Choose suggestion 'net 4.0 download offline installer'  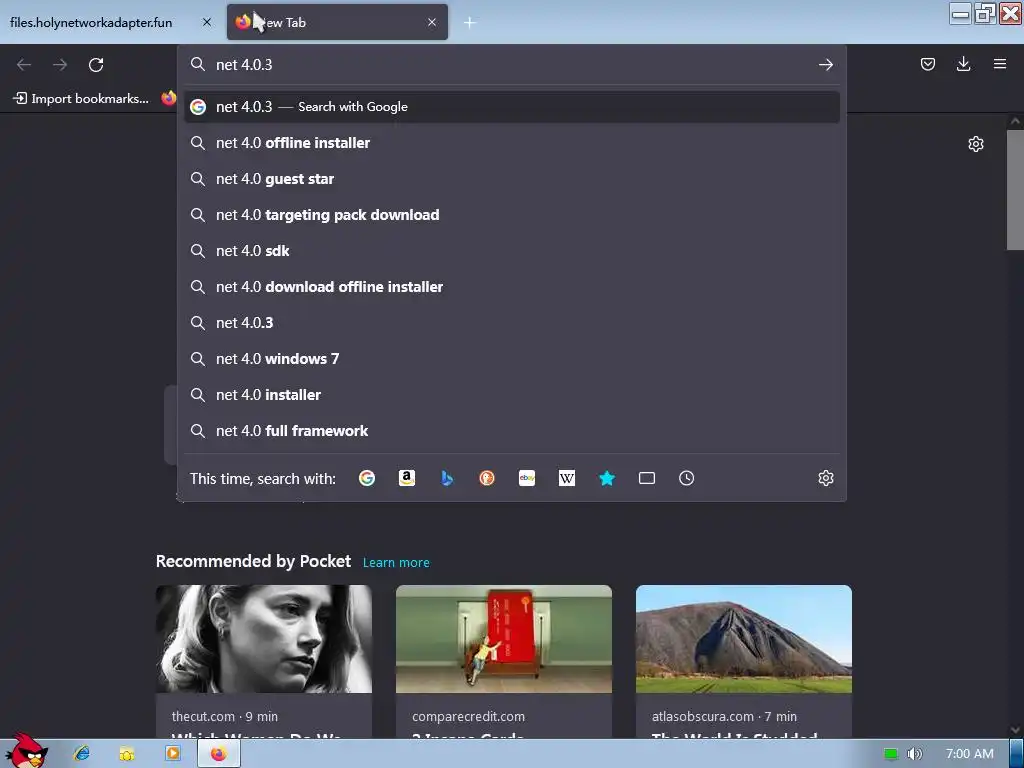pyautogui.click(x=512, y=286)
